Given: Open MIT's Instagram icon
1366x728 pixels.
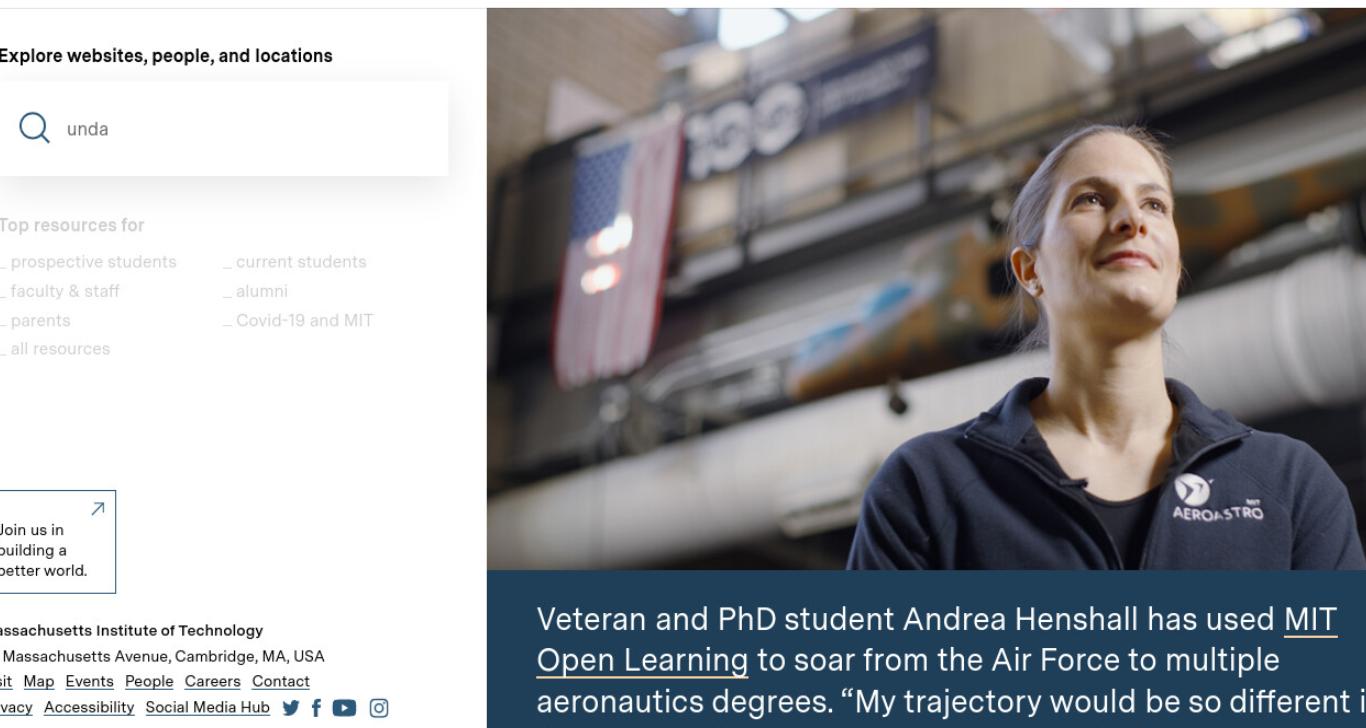Looking at the screenshot, I should [379, 708].
